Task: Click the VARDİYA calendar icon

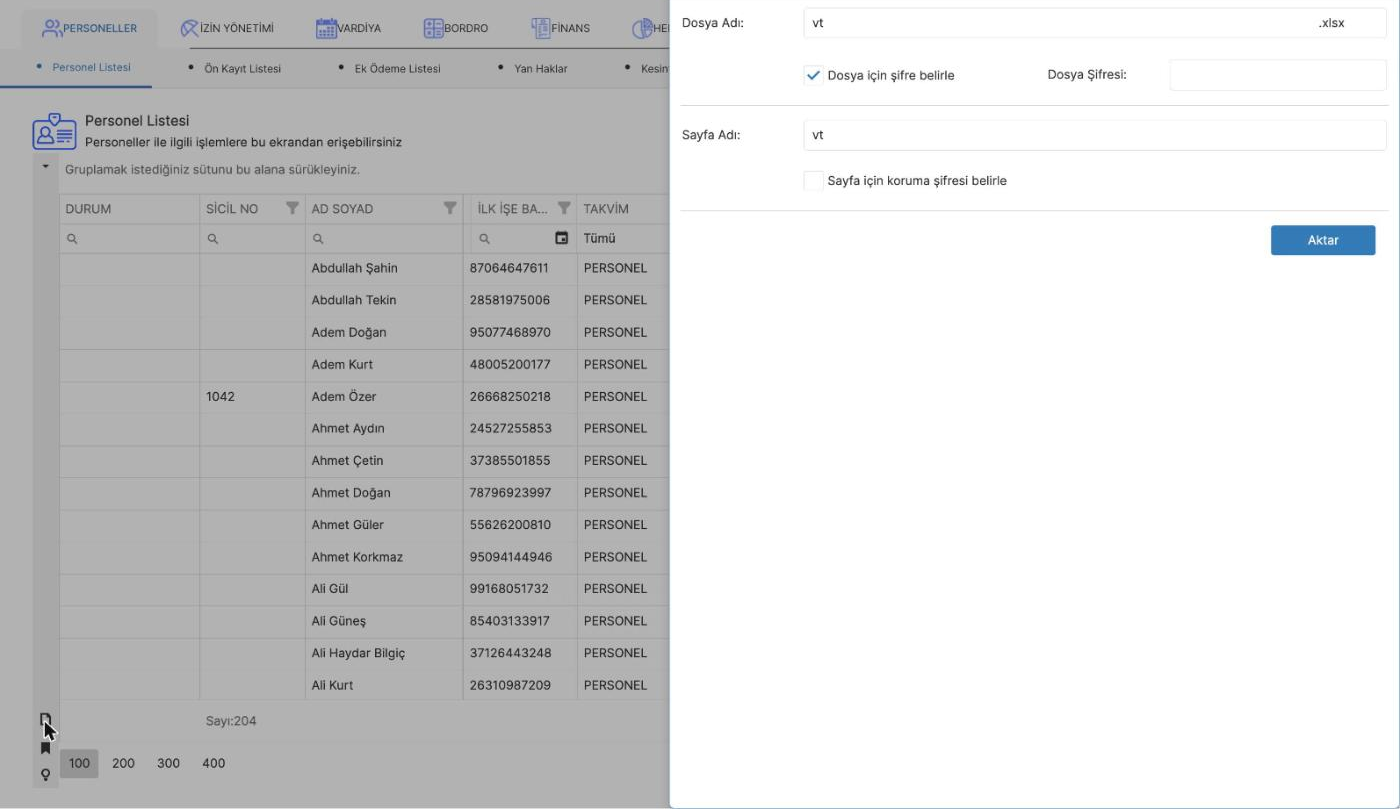Action: point(326,28)
